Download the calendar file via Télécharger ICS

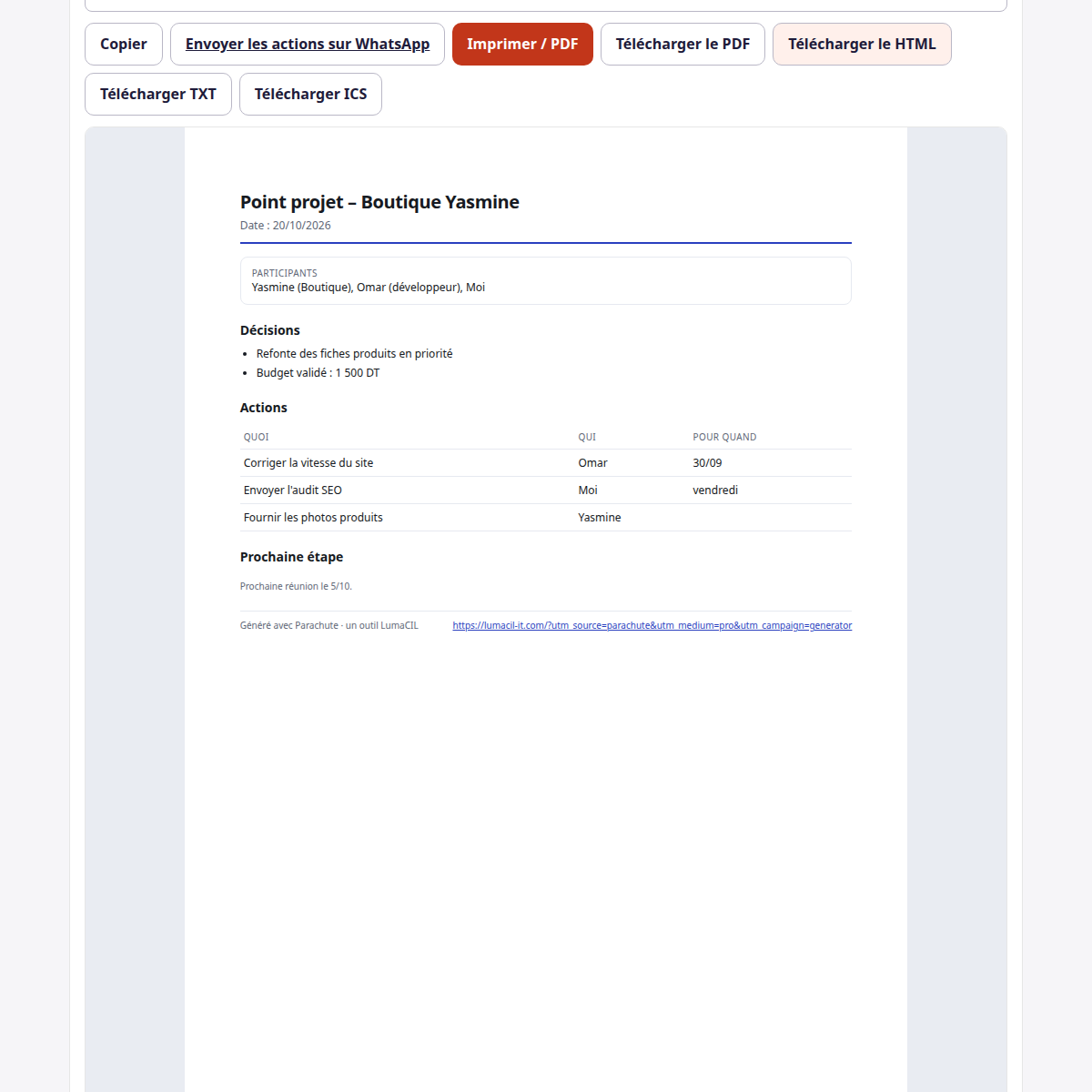(x=310, y=94)
